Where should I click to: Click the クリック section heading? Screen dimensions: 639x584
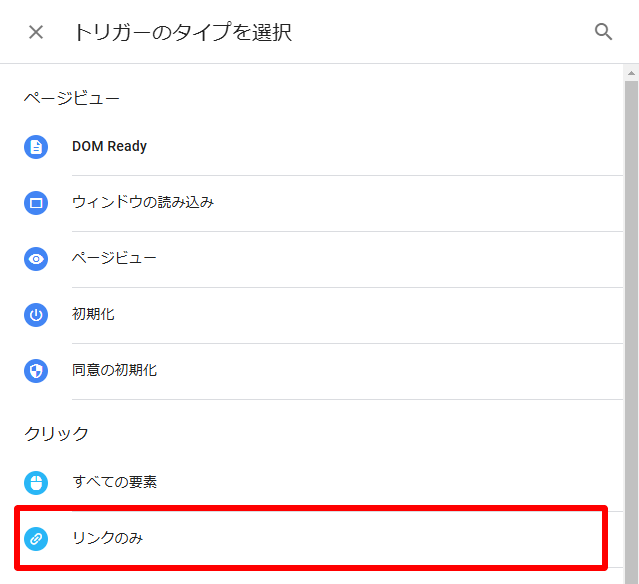click(56, 434)
